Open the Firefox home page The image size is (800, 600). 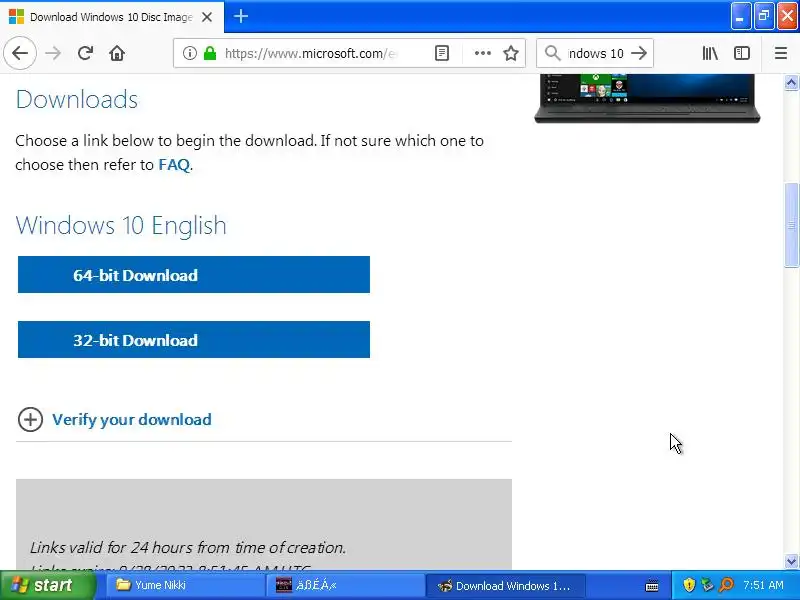pyautogui.click(x=117, y=53)
